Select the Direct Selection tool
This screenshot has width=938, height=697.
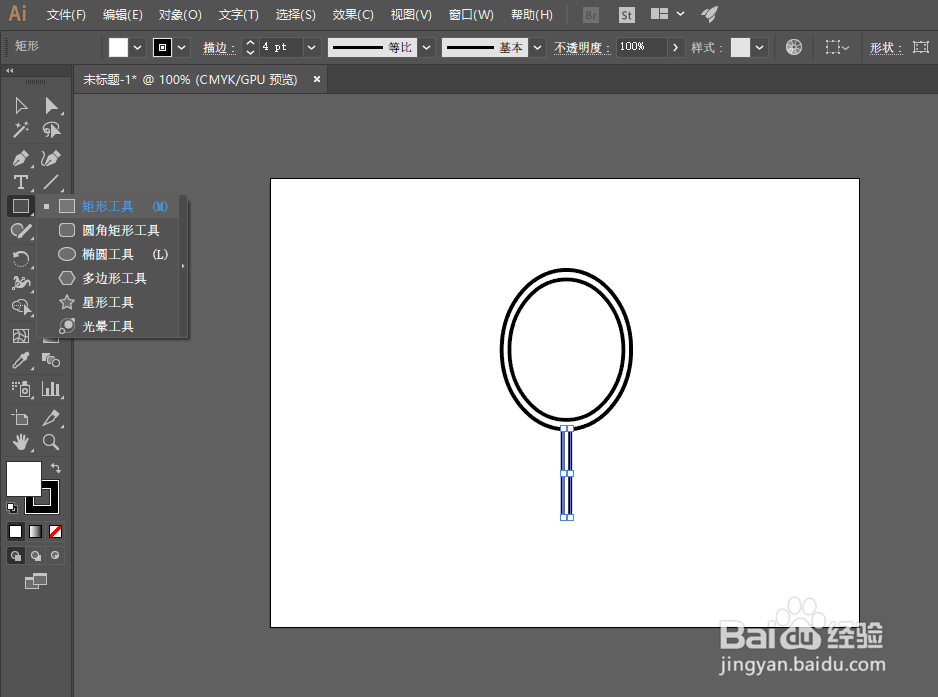pyautogui.click(x=51, y=106)
